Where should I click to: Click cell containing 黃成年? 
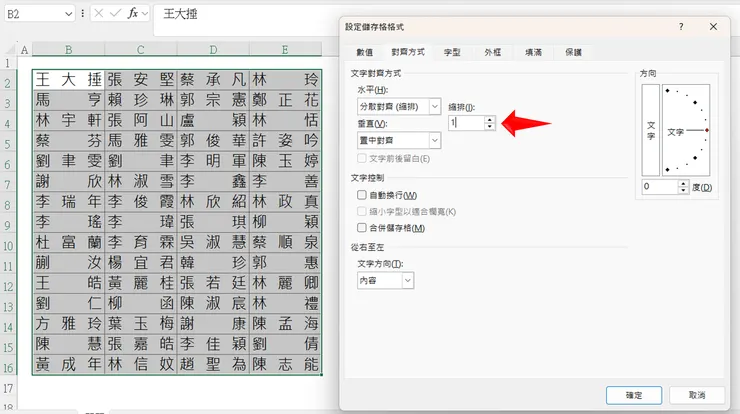(68, 364)
